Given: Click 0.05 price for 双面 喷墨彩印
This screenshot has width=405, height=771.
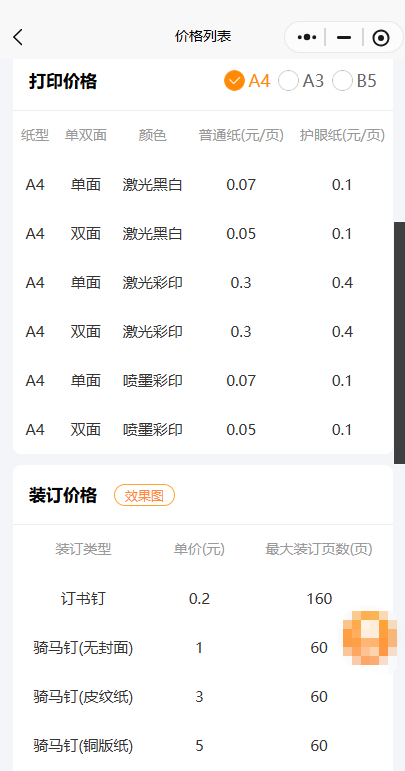Looking at the screenshot, I should 241,430.
